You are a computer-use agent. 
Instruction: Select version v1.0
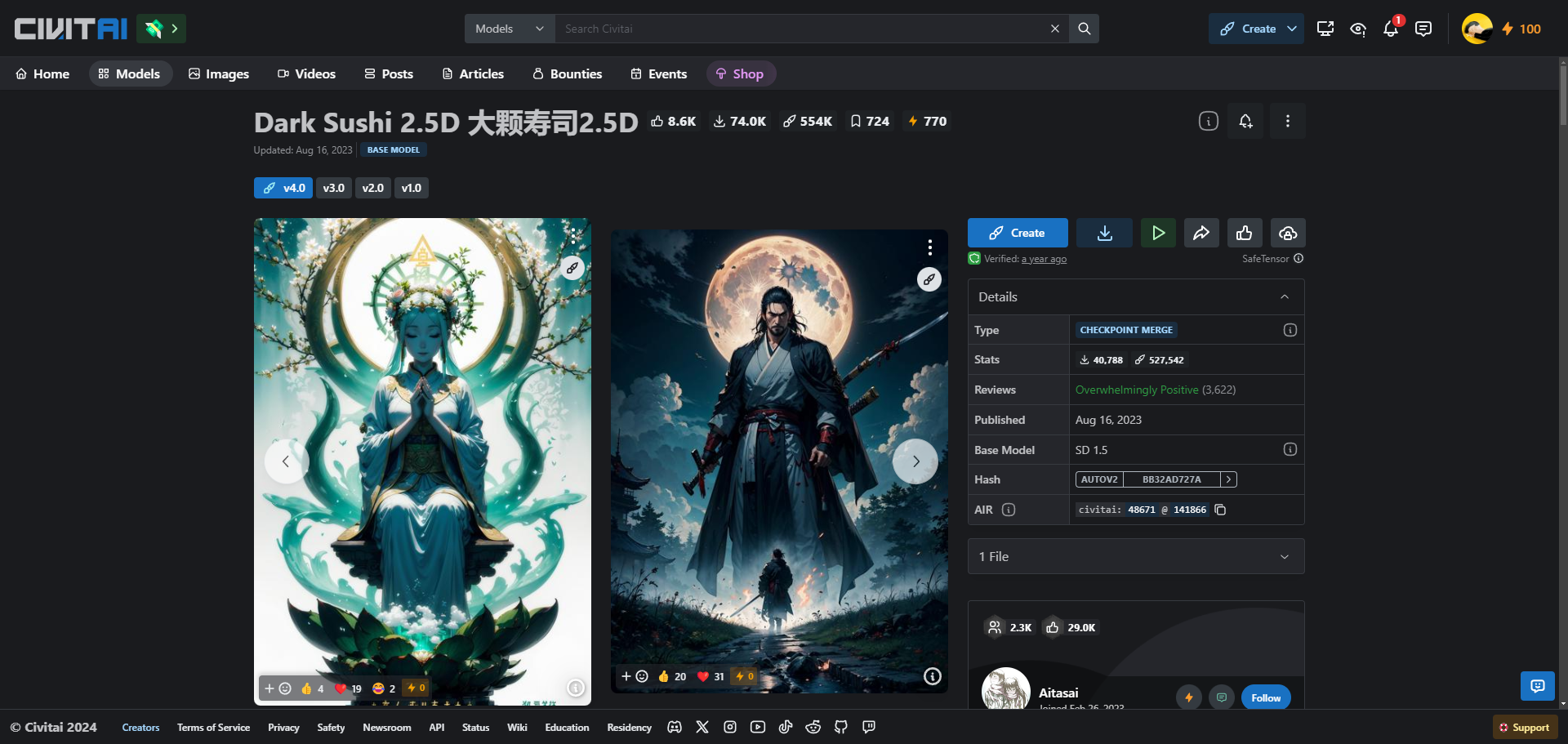click(412, 188)
